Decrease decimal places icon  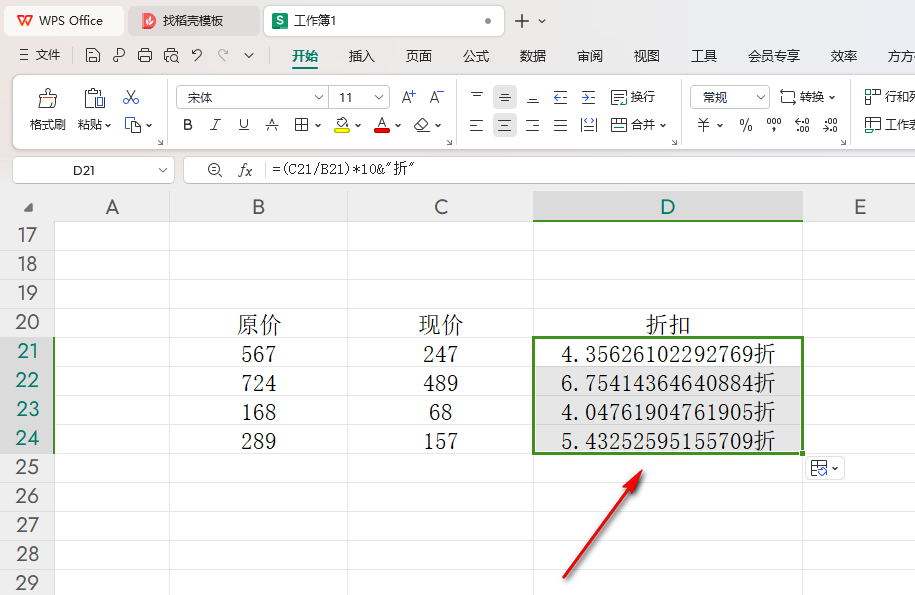click(x=830, y=125)
